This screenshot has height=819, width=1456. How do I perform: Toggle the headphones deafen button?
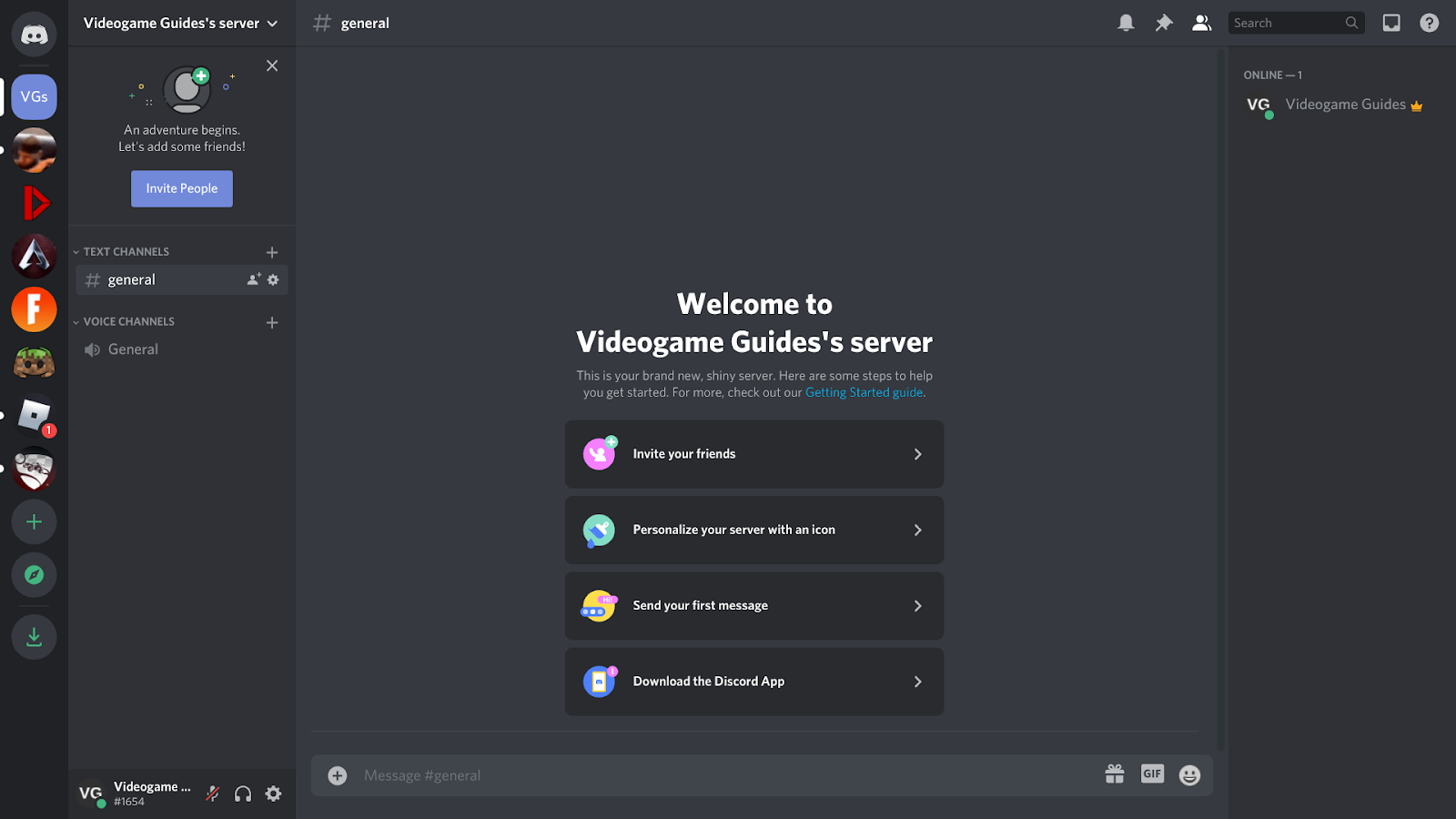coord(243,794)
